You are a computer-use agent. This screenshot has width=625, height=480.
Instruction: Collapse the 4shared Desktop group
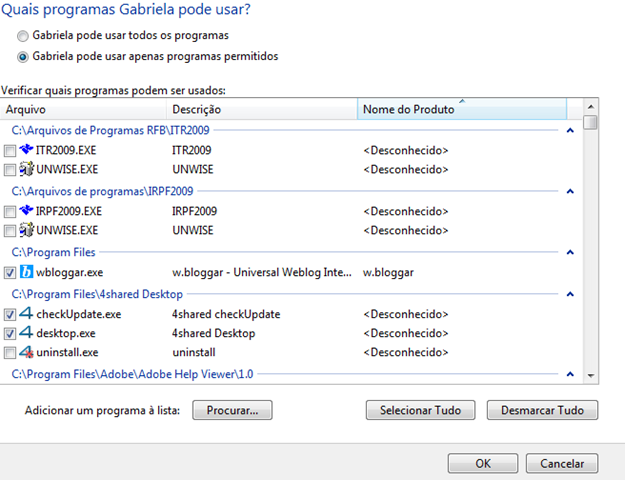570,294
